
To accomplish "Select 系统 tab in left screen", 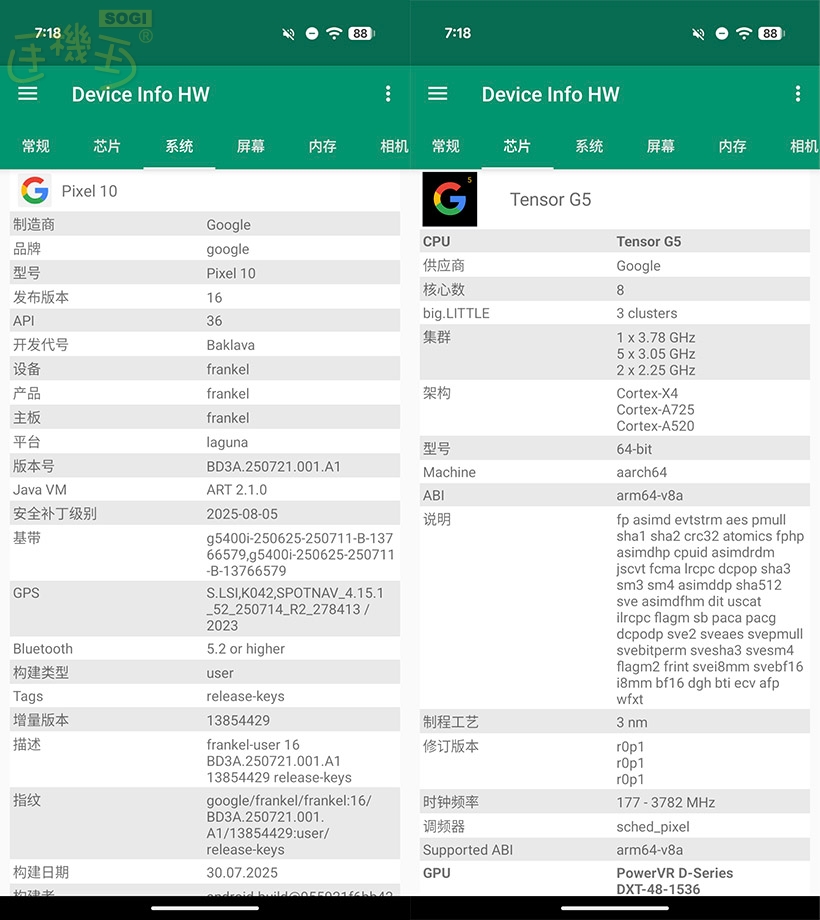I will click(179, 146).
